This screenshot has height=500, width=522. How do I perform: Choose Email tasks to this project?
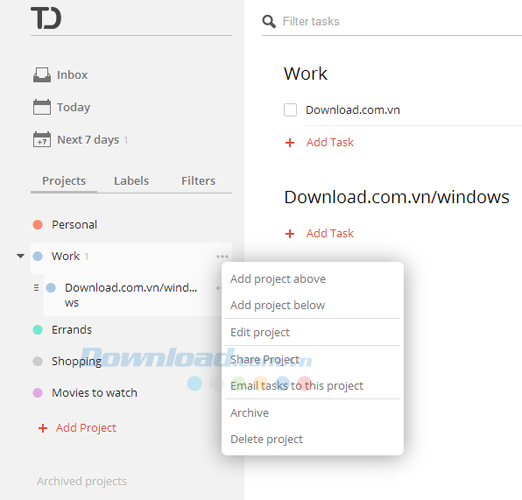click(x=297, y=386)
